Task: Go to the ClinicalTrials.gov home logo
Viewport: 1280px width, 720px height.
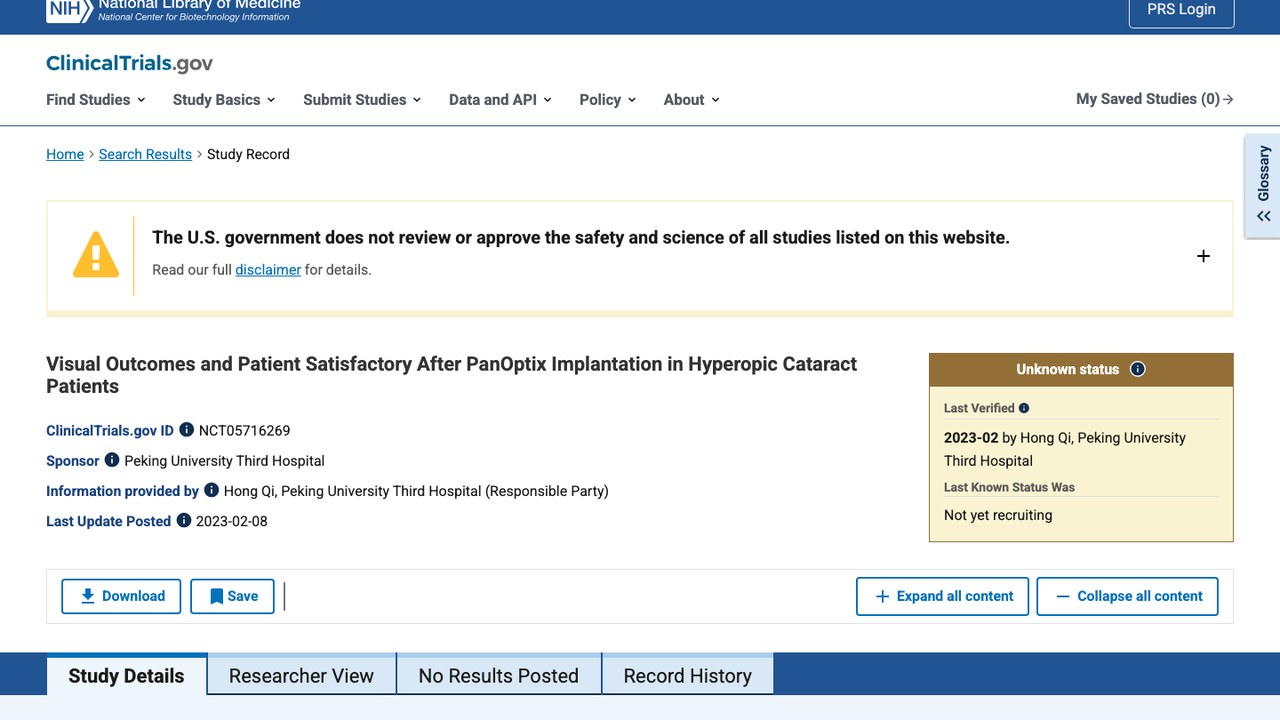Action: point(129,64)
